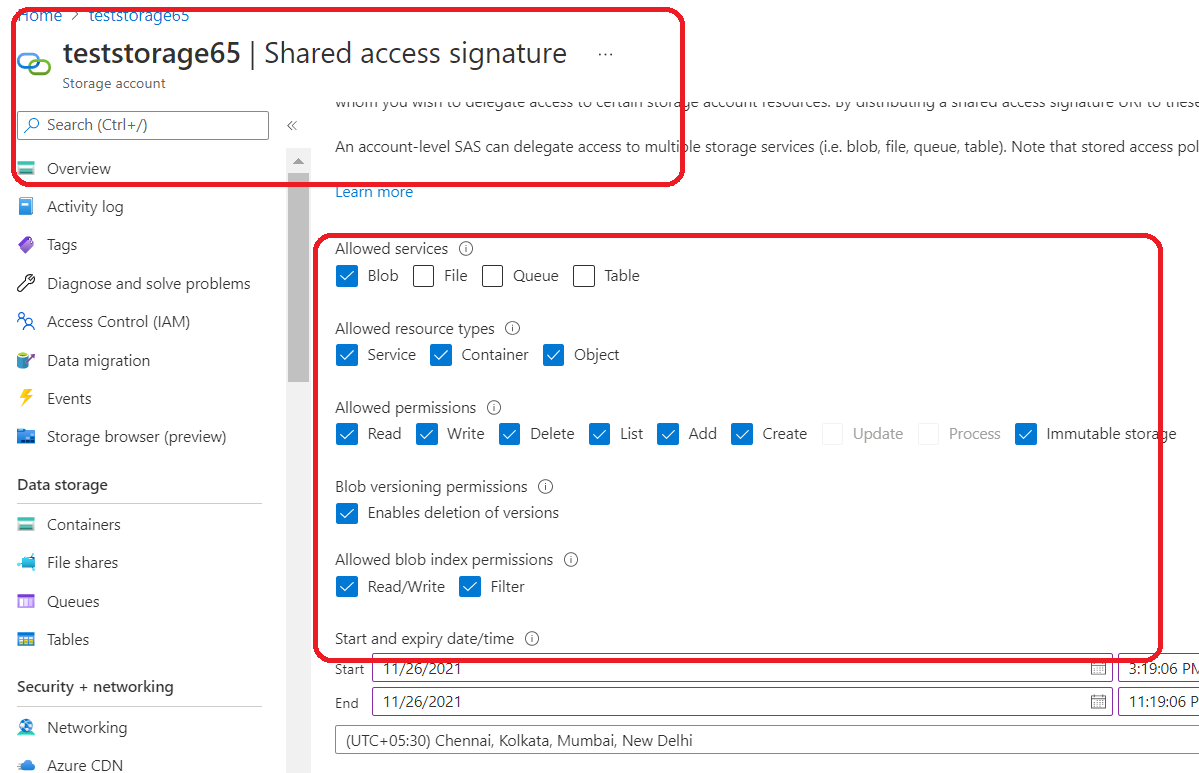Click info icon beside Allowed blob index permissions
The height and width of the screenshot is (773, 1199).
pyautogui.click(x=570, y=560)
